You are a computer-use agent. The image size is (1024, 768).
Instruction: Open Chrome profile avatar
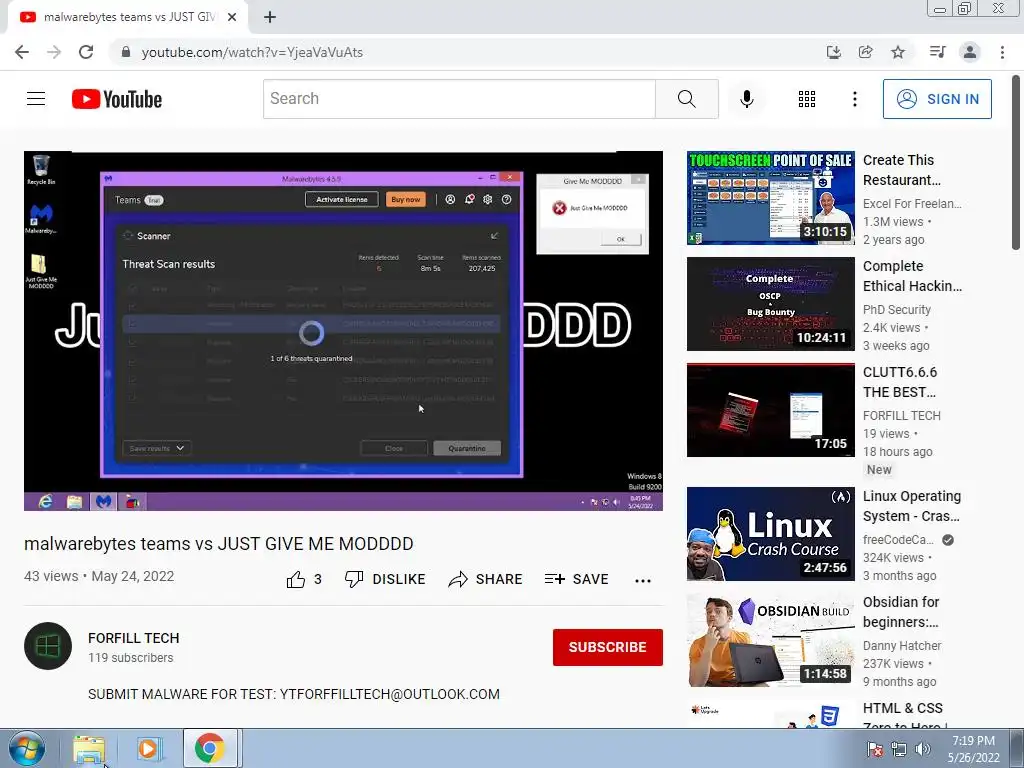point(970,52)
